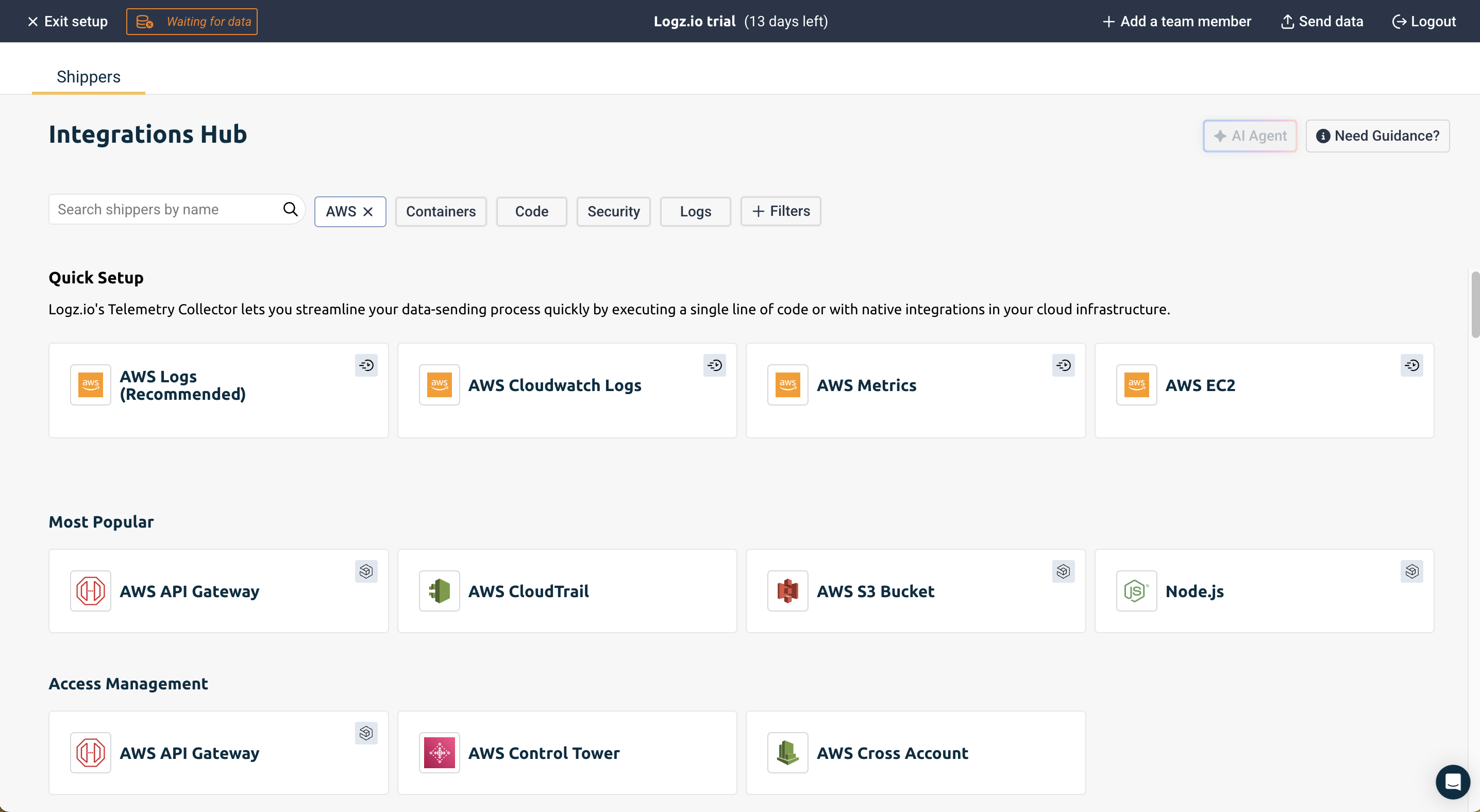Click inside the shipper search field

pos(161,209)
